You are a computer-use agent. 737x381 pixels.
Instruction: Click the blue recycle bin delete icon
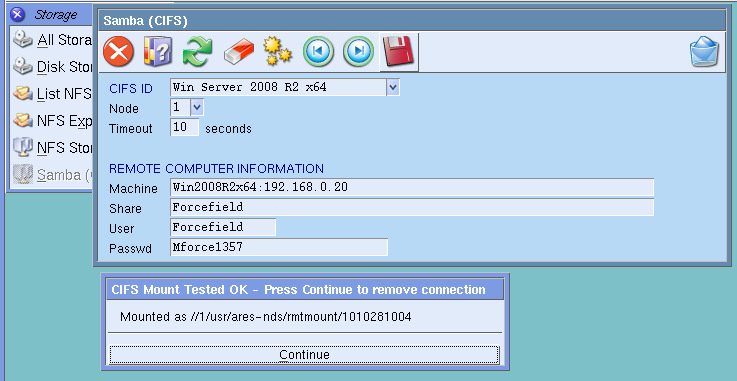tap(705, 51)
